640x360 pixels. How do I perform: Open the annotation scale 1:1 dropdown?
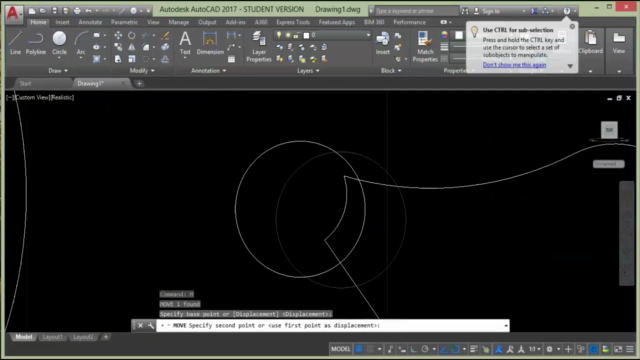point(535,349)
